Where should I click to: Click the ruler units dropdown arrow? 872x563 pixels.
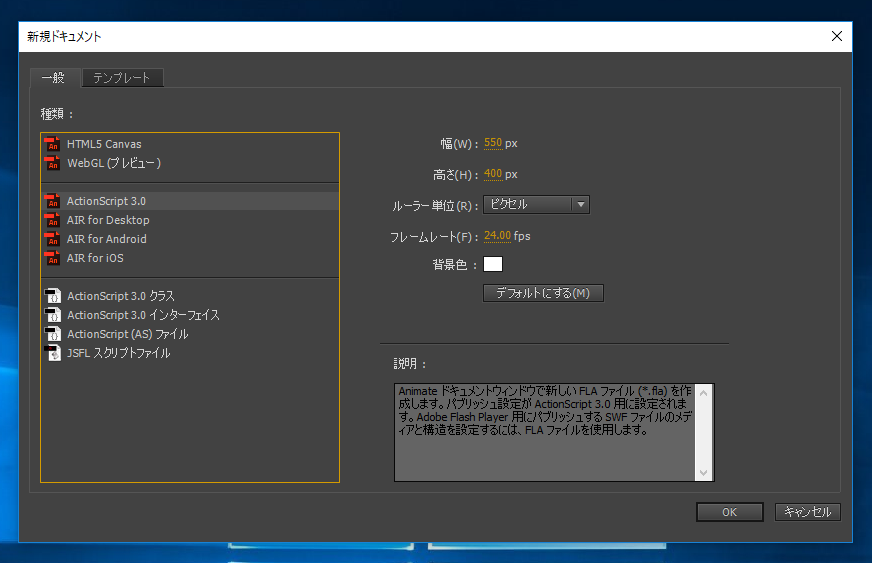pyautogui.click(x=581, y=204)
